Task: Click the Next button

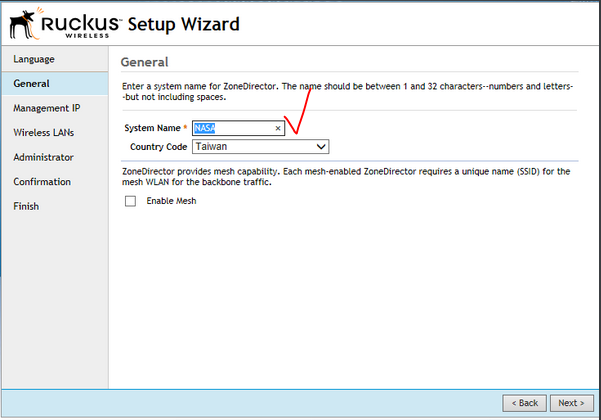Action: pyautogui.click(x=571, y=403)
